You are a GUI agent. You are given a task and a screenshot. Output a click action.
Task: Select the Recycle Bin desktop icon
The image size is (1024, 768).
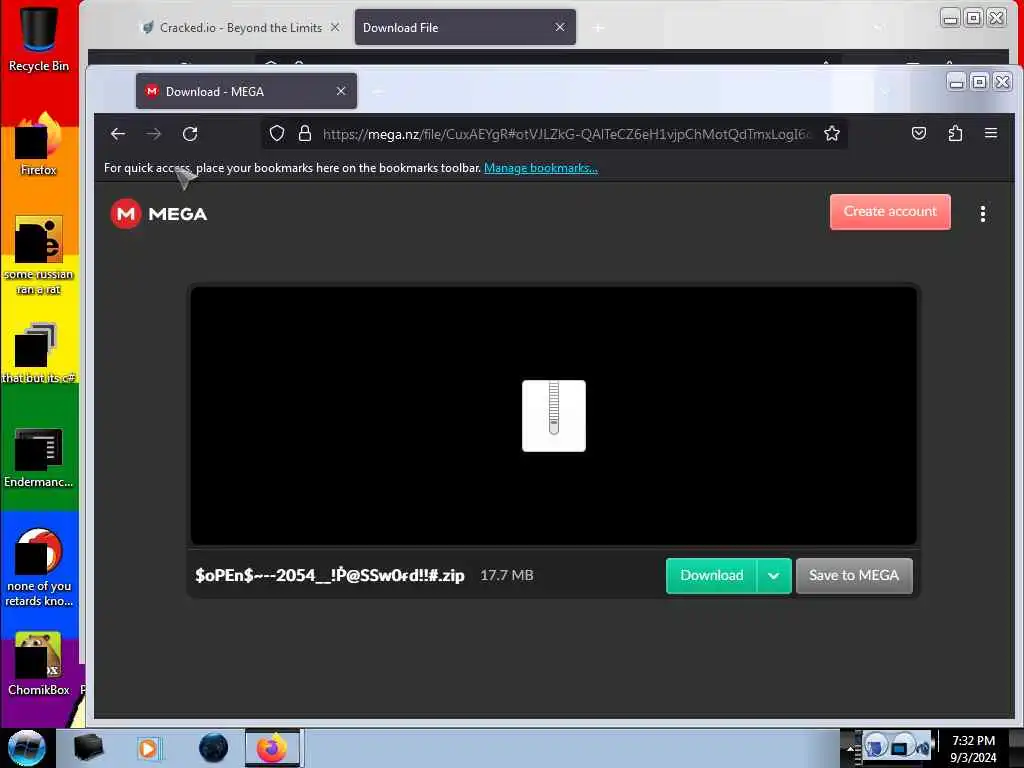(39, 39)
